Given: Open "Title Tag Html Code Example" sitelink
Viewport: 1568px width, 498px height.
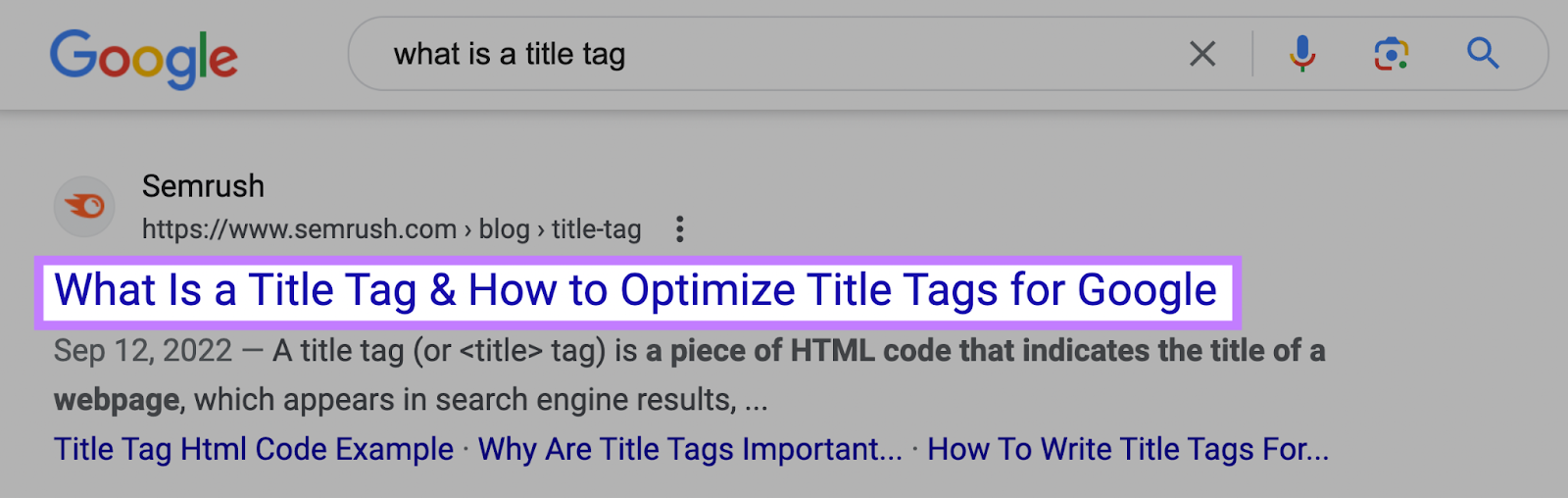Looking at the screenshot, I should [254, 449].
